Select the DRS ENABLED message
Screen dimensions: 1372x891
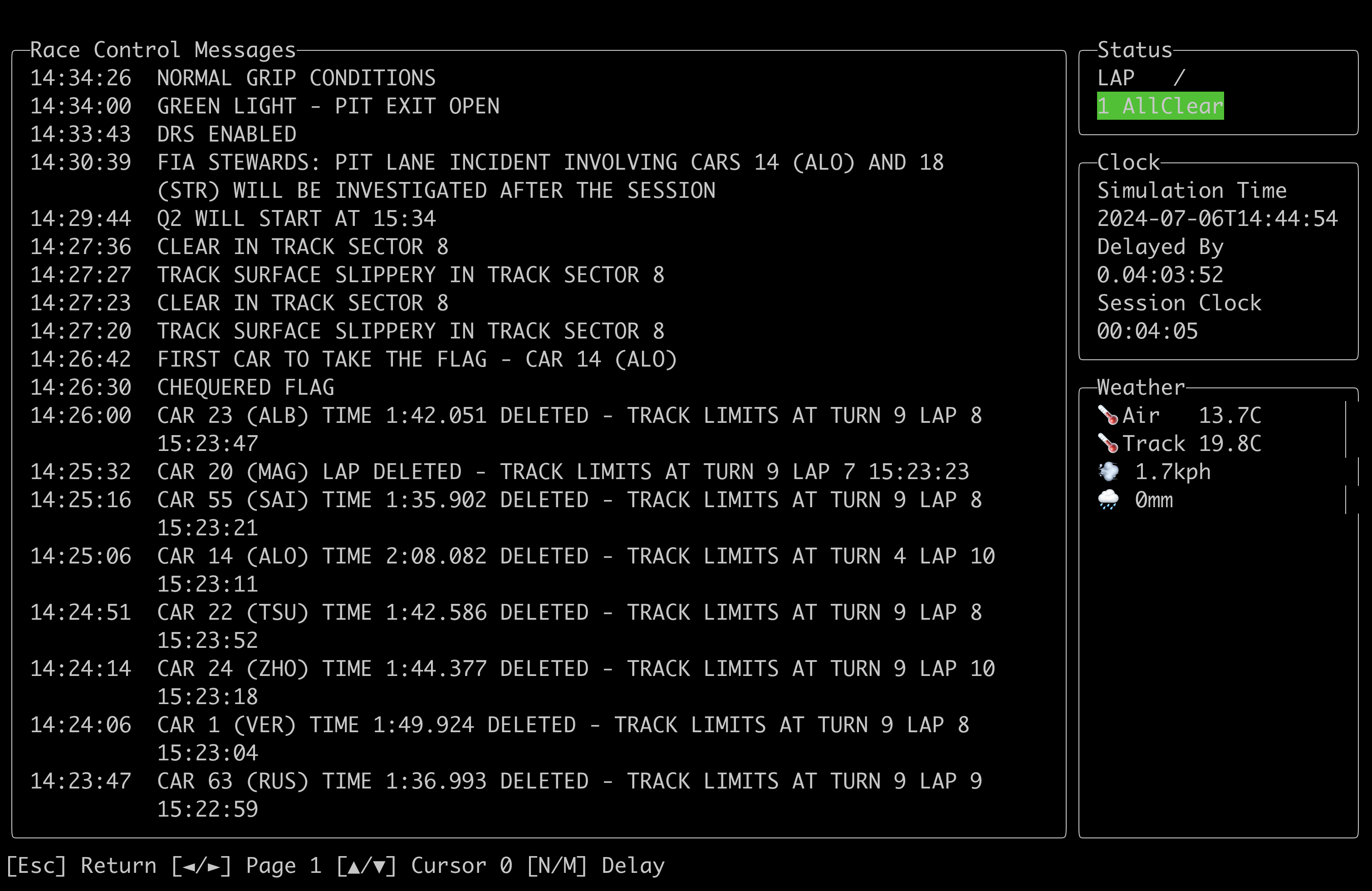226,134
